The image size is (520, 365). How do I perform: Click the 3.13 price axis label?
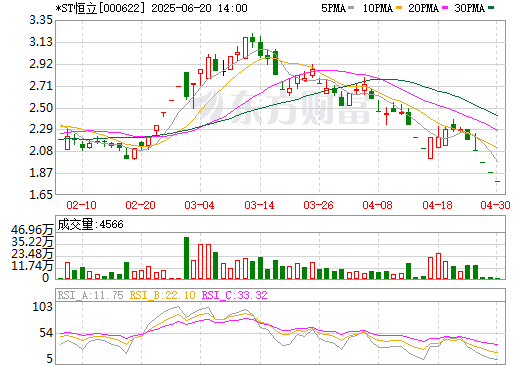pyautogui.click(x=41, y=42)
